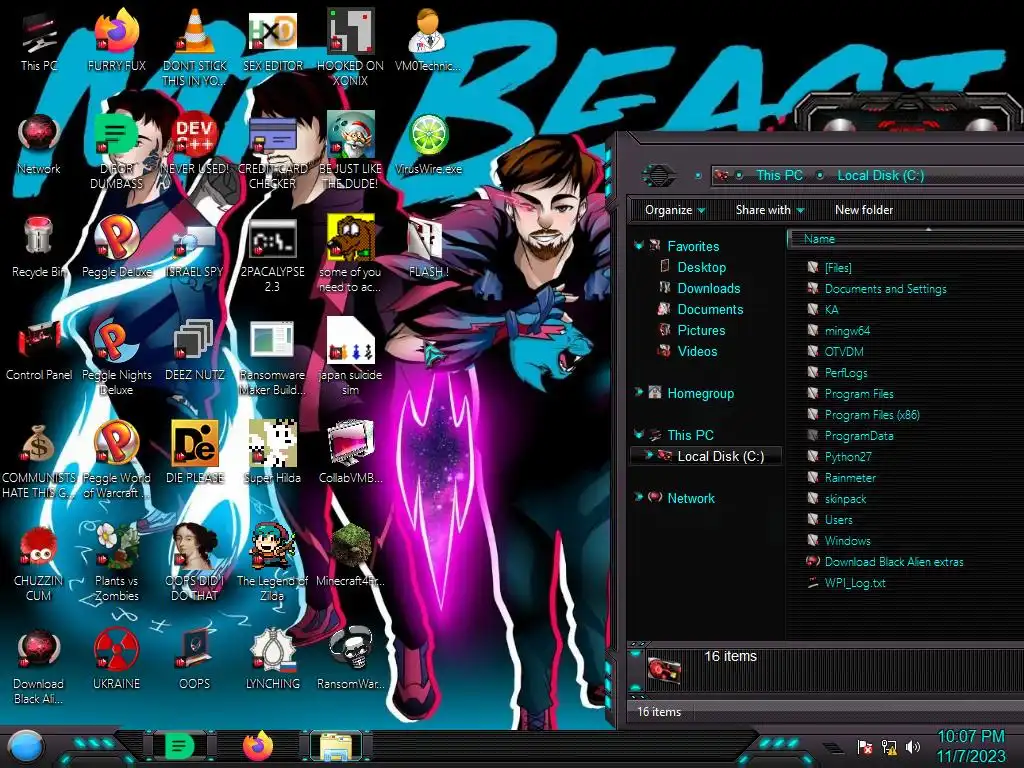Select the Minecraft4Fr desktop icon
The image size is (1024, 768).
(350, 555)
